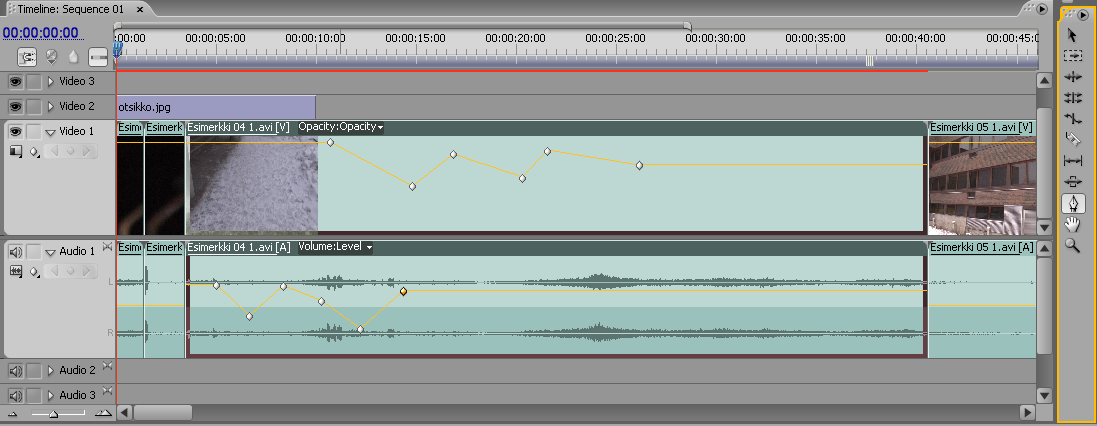Toggle lock box on Audio 1
Screen dimensions: 1097x426
(x=34, y=251)
